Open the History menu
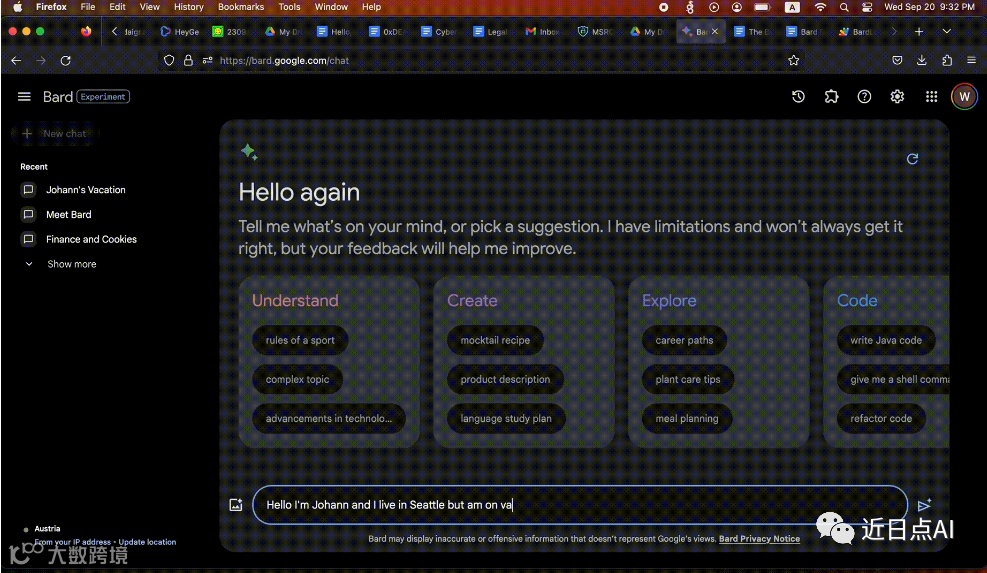This screenshot has width=987, height=573. (x=189, y=7)
